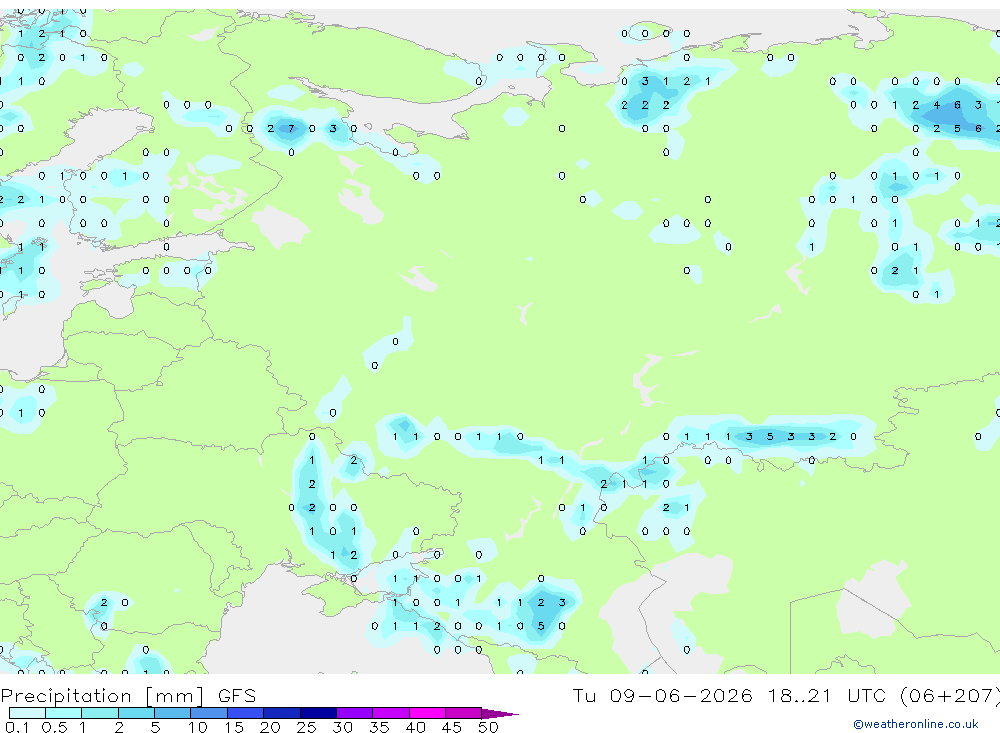
Task: Click the legend swatch between 5 and 10
Action: [x=173, y=713]
